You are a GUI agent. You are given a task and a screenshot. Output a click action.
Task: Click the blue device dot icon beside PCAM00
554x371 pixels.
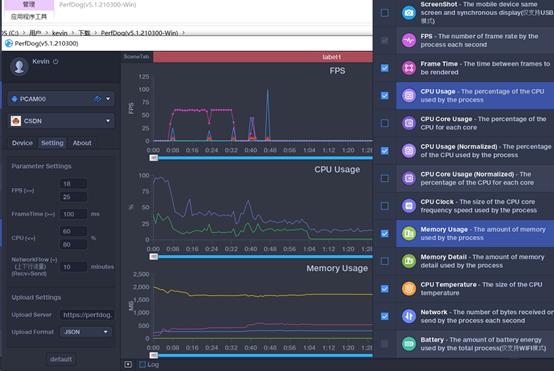click(x=14, y=99)
